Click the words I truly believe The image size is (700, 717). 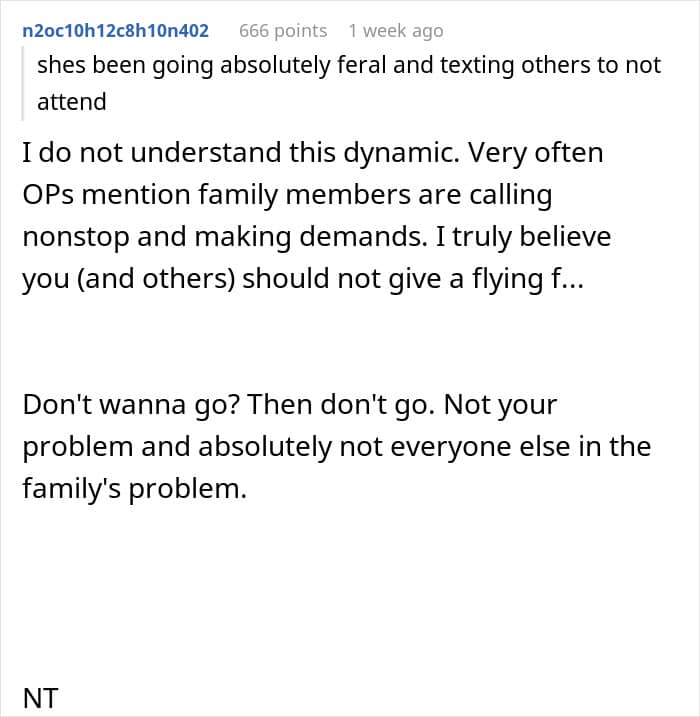(524, 237)
